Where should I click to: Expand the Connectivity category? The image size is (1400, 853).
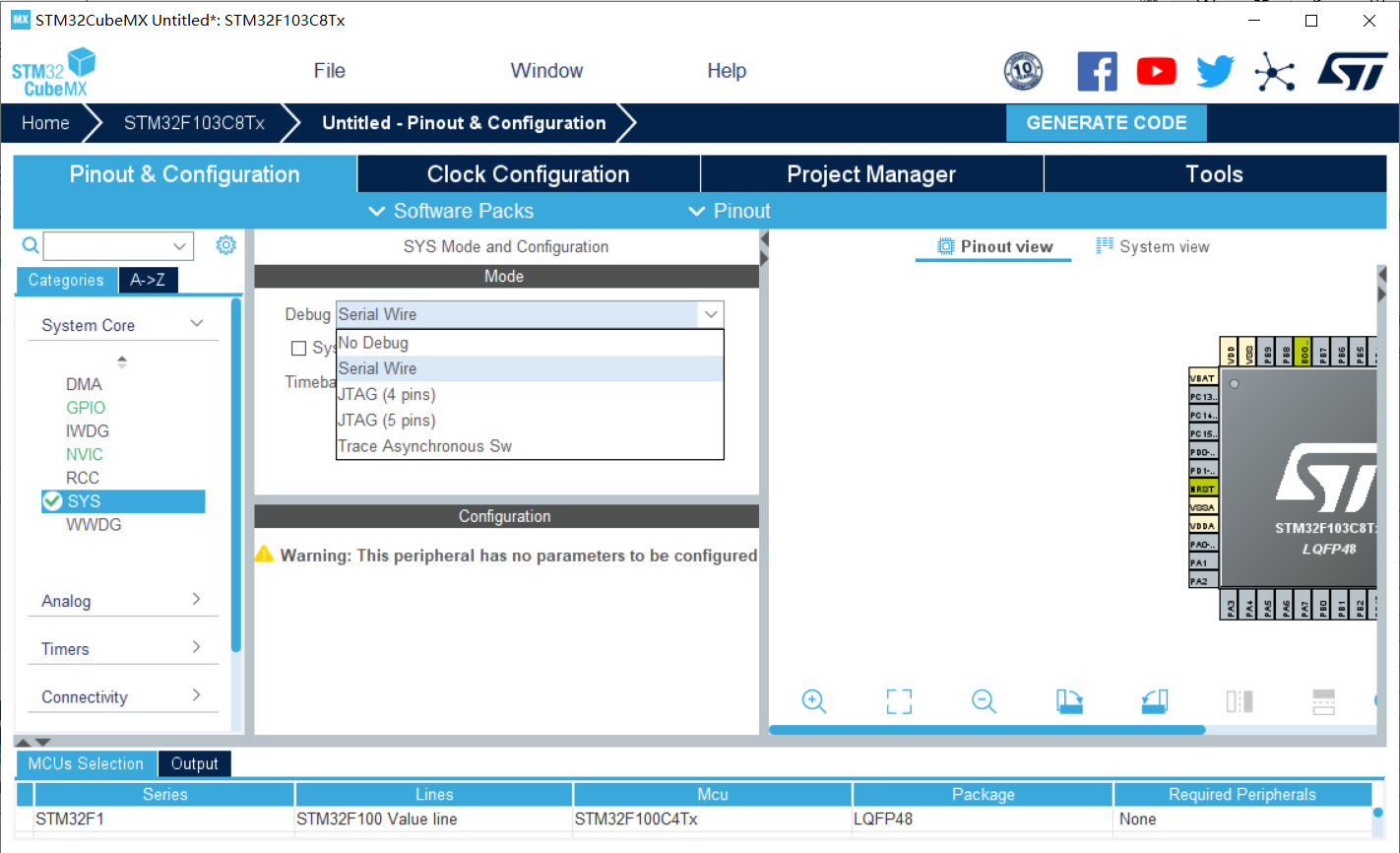197,695
